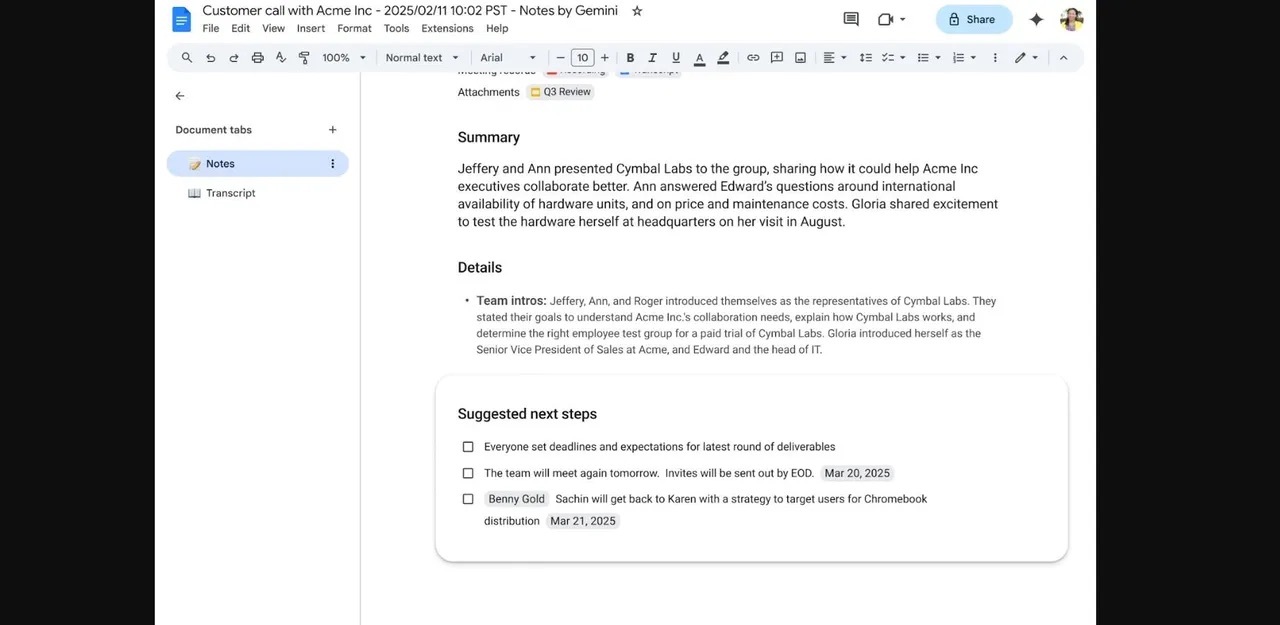The image size is (1280, 625).
Task: Click the Details heading
Action: pos(480,267)
